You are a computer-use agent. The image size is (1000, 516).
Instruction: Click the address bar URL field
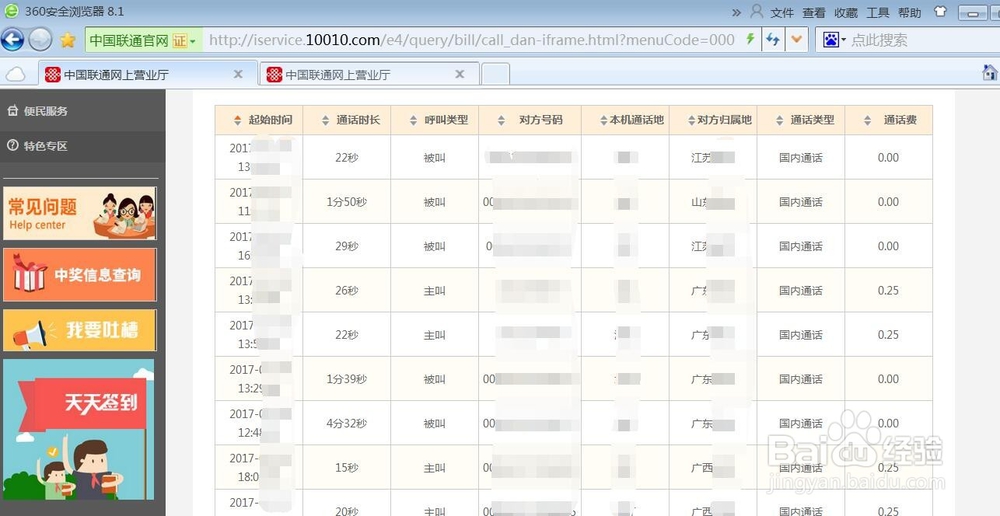pyautogui.click(x=472, y=40)
